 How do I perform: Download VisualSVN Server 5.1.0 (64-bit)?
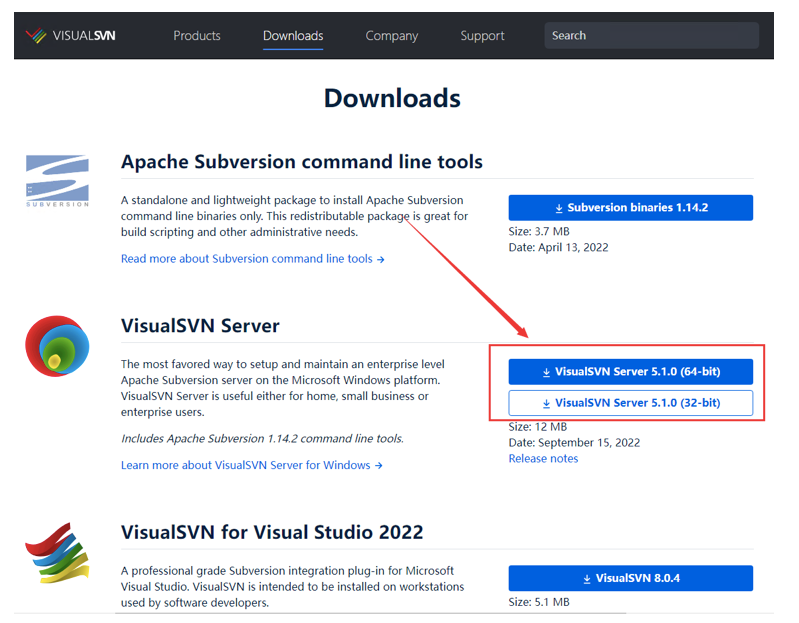(x=630, y=372)
